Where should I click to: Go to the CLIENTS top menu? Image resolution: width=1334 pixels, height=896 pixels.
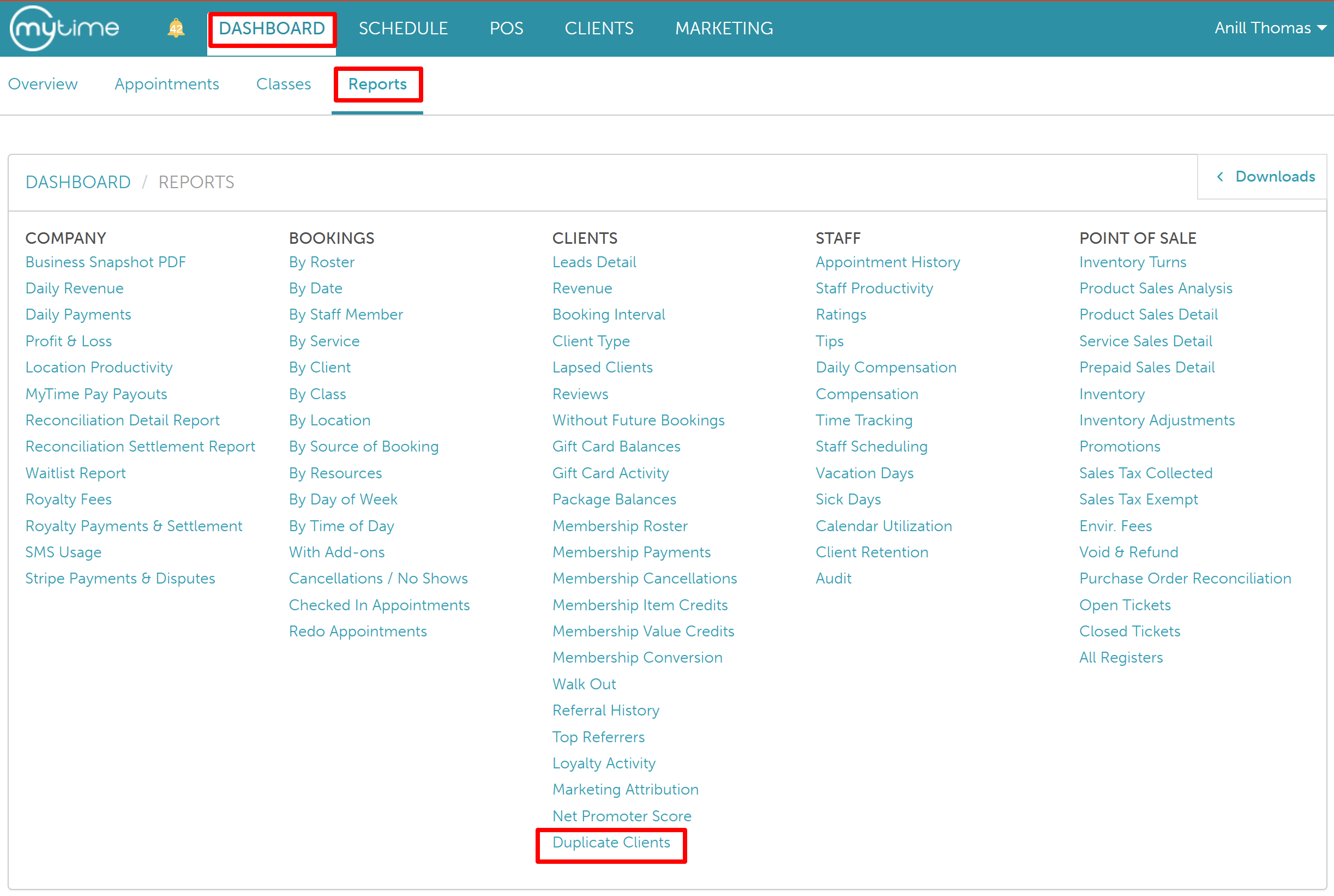pos(599,28)
